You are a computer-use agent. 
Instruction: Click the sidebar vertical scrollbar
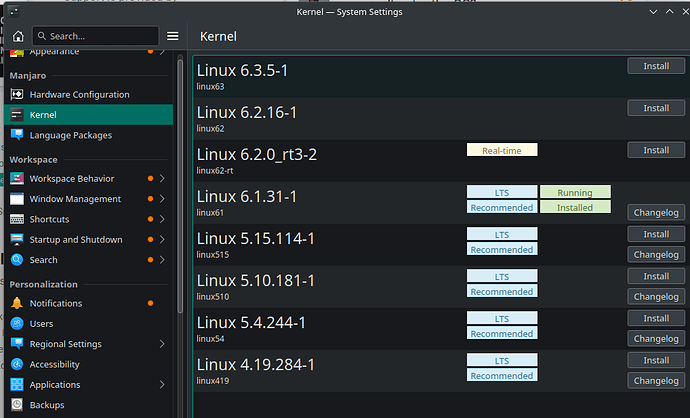tap(180, 186)
